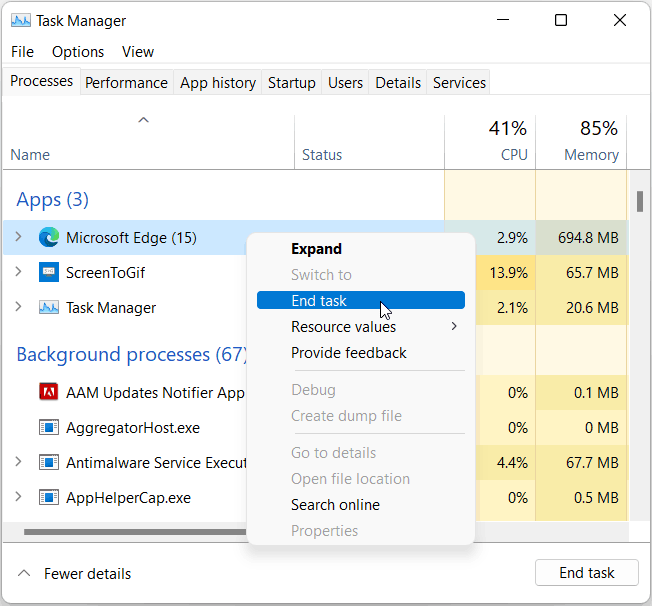Click the Task Manager row icon

click(x=49, y=307)
